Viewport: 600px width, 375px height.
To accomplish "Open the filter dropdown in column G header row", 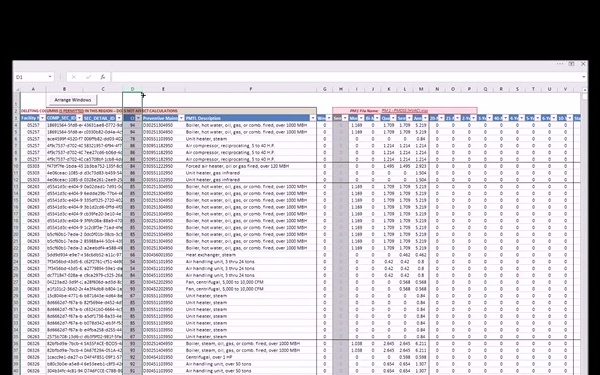I will [x=329, y=118].
